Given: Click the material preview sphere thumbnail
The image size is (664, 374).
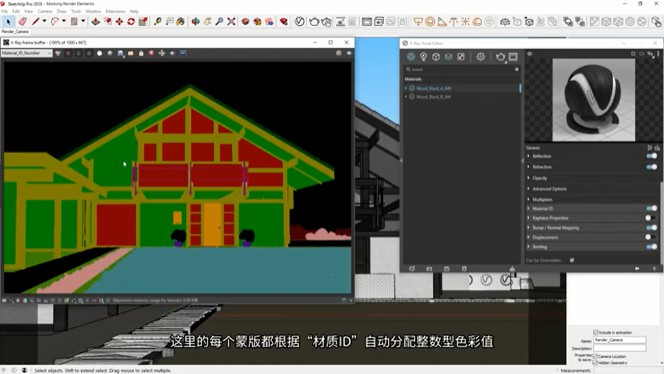Looking at the screenshot, I should (593, 100).
